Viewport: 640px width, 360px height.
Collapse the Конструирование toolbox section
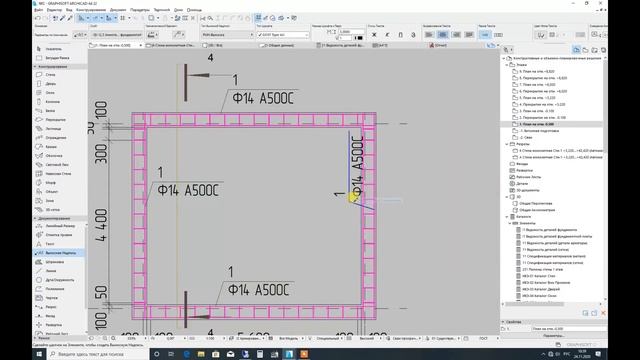[35, 67]
